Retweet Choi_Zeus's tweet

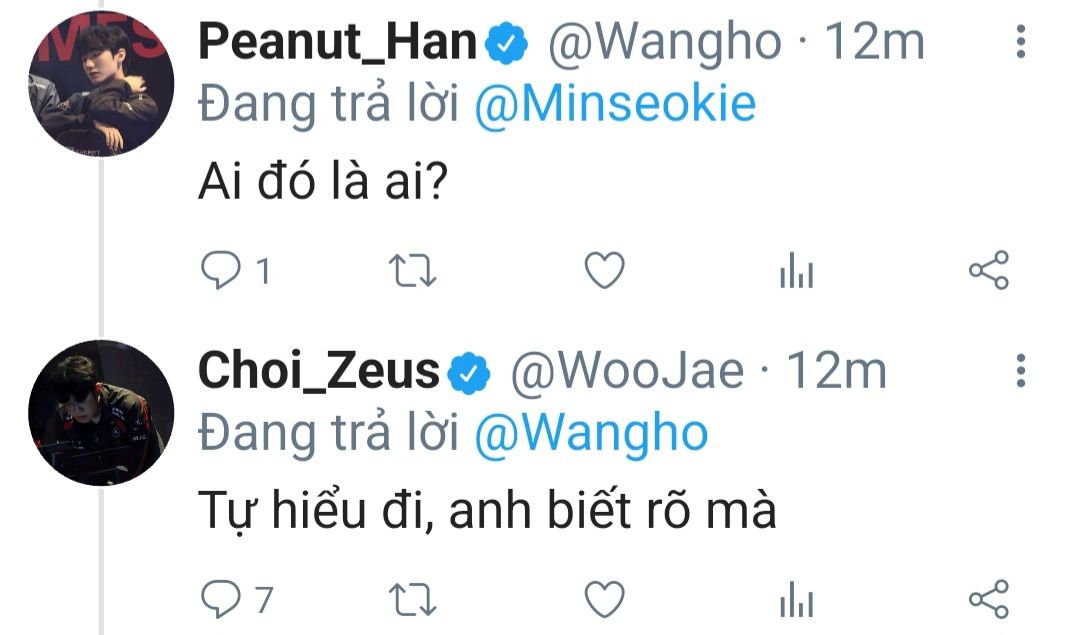[413, 599]
